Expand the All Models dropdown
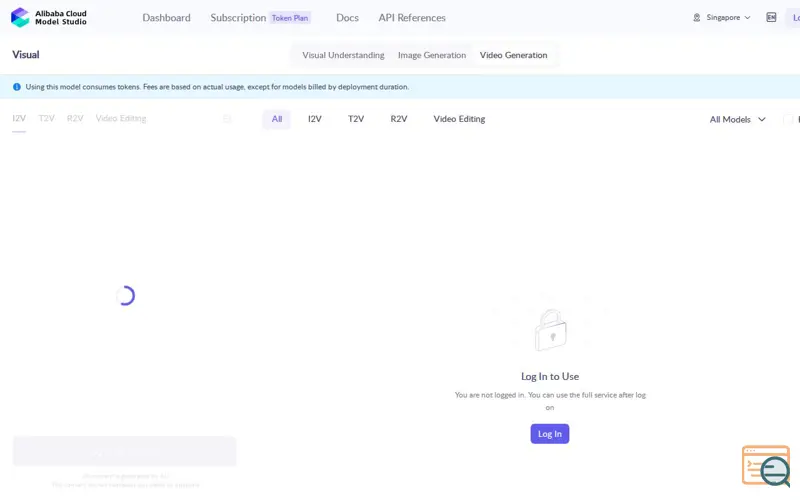Viewport: 800px width, 500px height. click(737, 119)
